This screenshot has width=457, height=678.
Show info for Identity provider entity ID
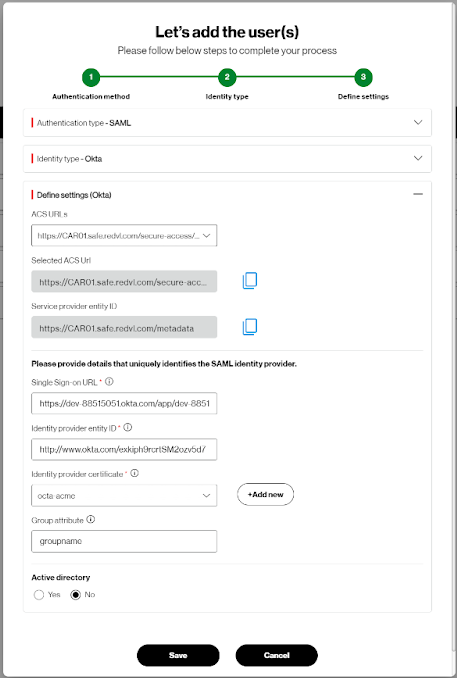coord(128,427)
